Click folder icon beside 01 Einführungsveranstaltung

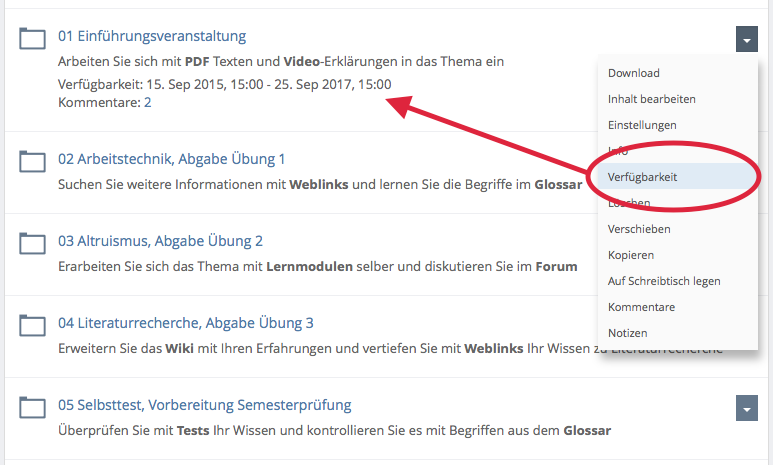click(33, 38)
